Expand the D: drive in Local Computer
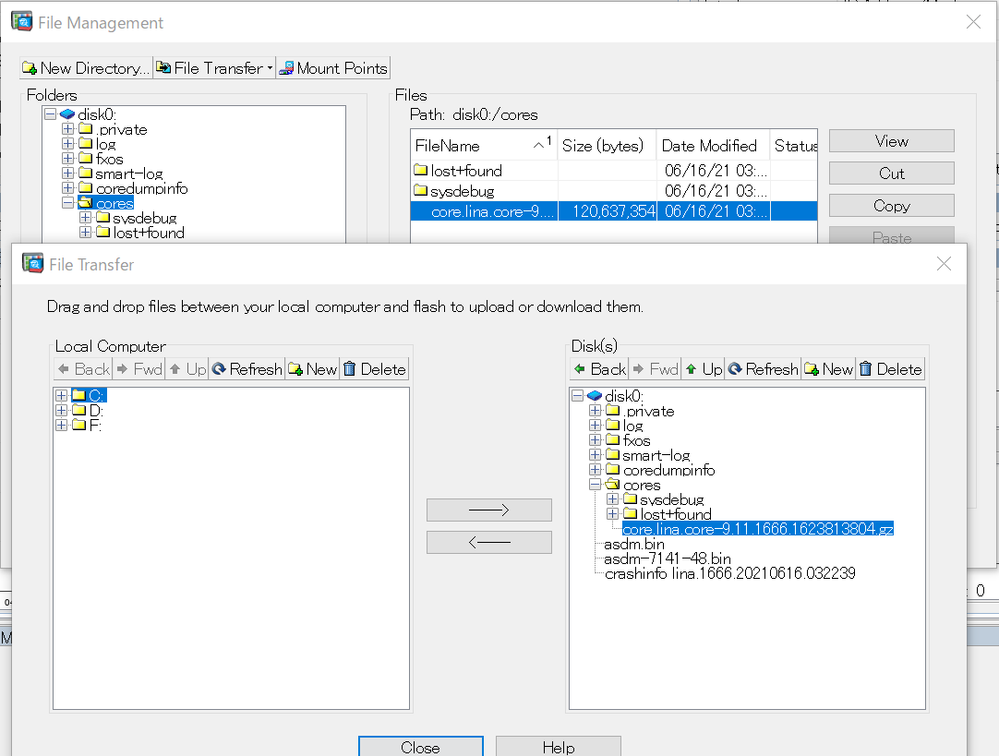The image size is (999, 756). [x=61, y=410]
